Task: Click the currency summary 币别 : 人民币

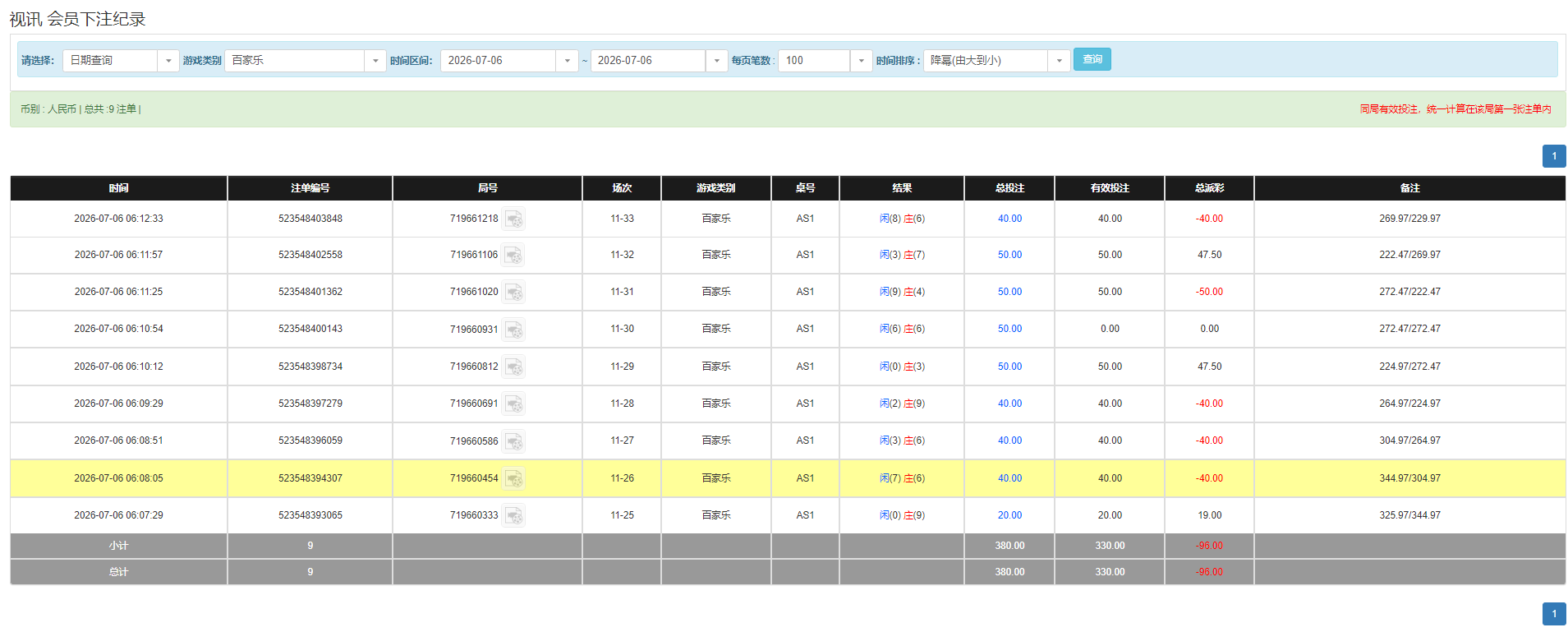Action: tap(48, 109)
